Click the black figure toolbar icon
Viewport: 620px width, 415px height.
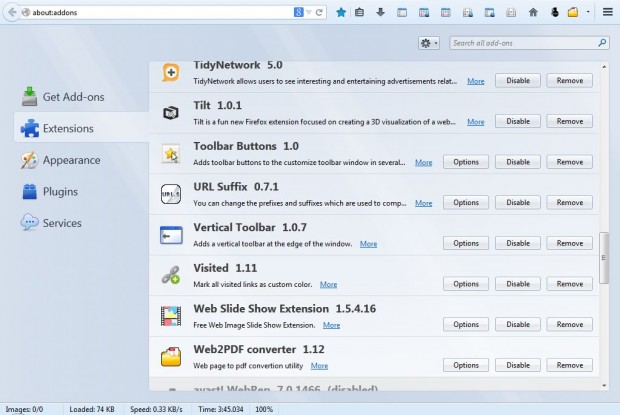555,12
